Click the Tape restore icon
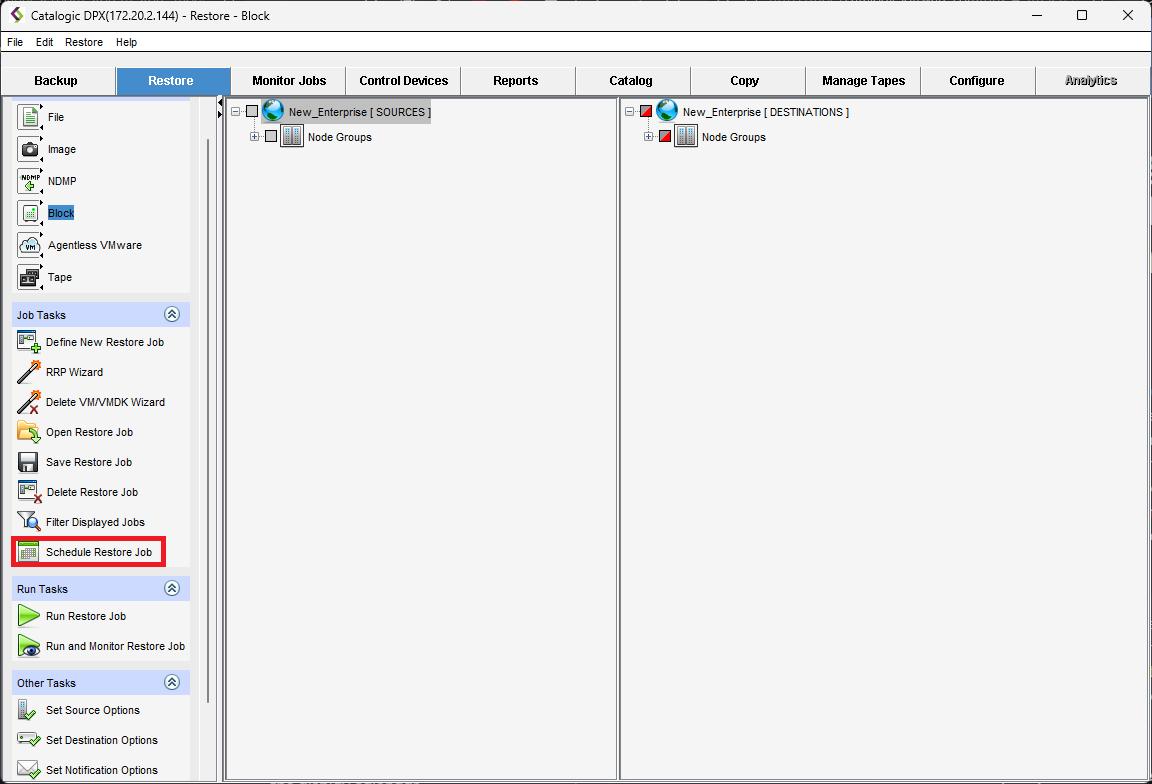Viewport: 1152px width, 784px height. coord(30,277)
